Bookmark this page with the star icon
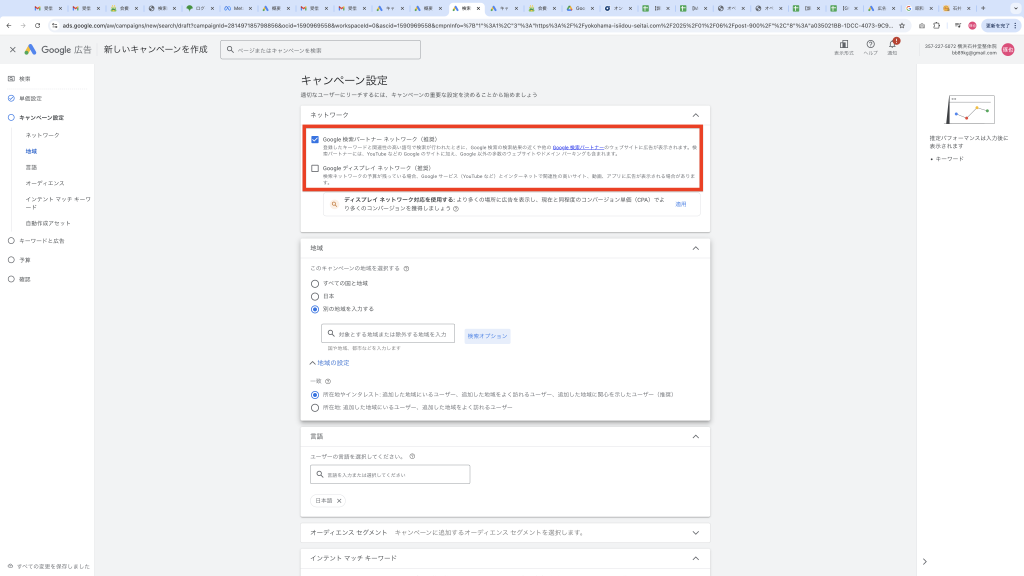The height and width of the screenshot is (576, 1024). tap(903, 24)
